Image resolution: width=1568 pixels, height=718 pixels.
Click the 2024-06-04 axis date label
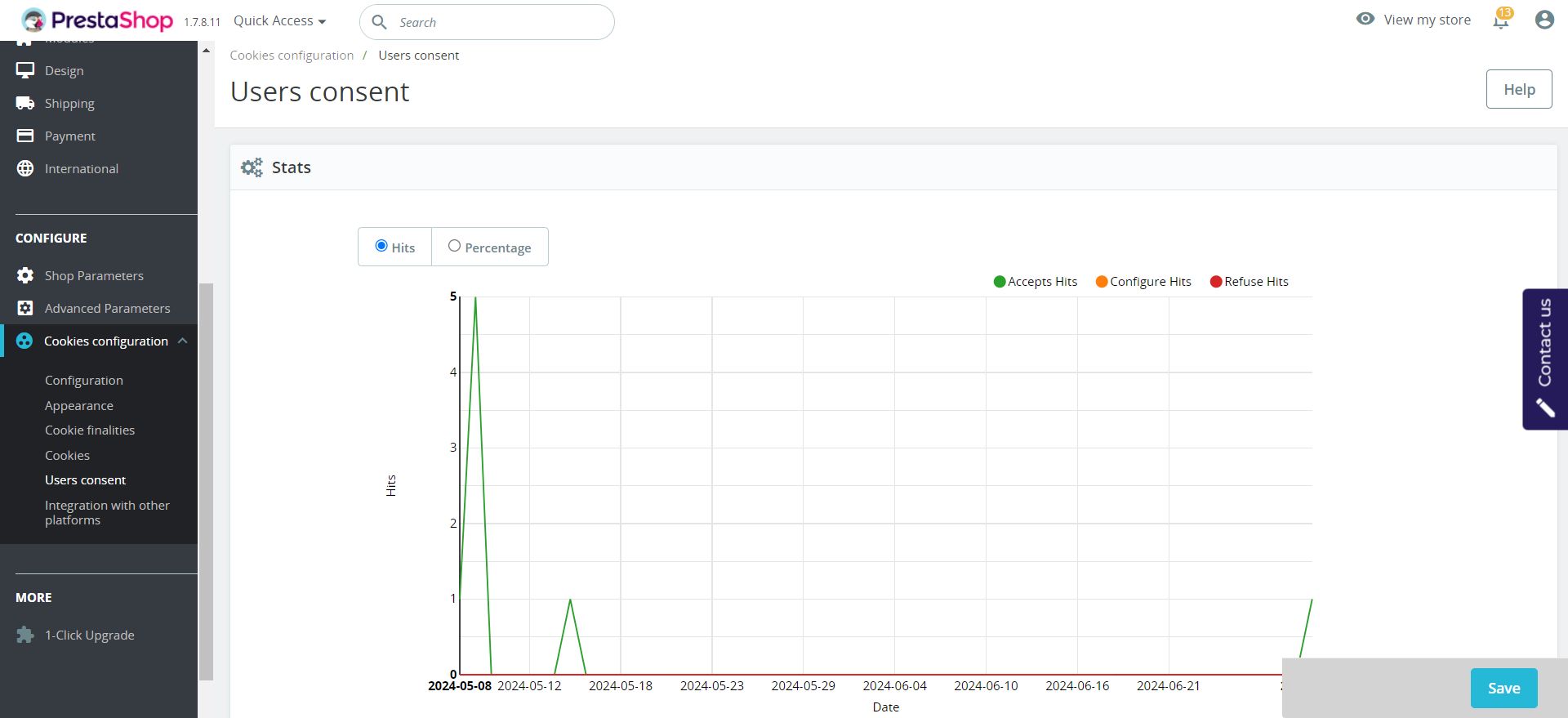tap(895, 686)
